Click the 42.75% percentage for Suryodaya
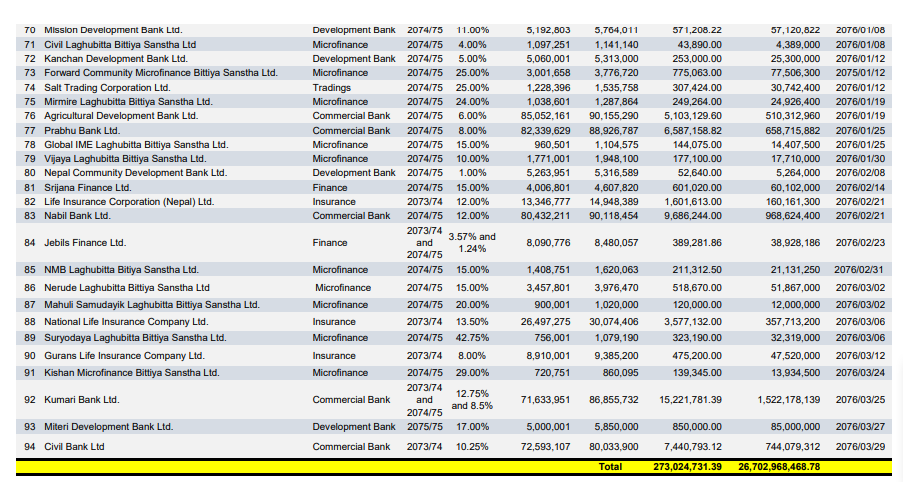This screenshot has height=482, width=903. tap(472, 338)
